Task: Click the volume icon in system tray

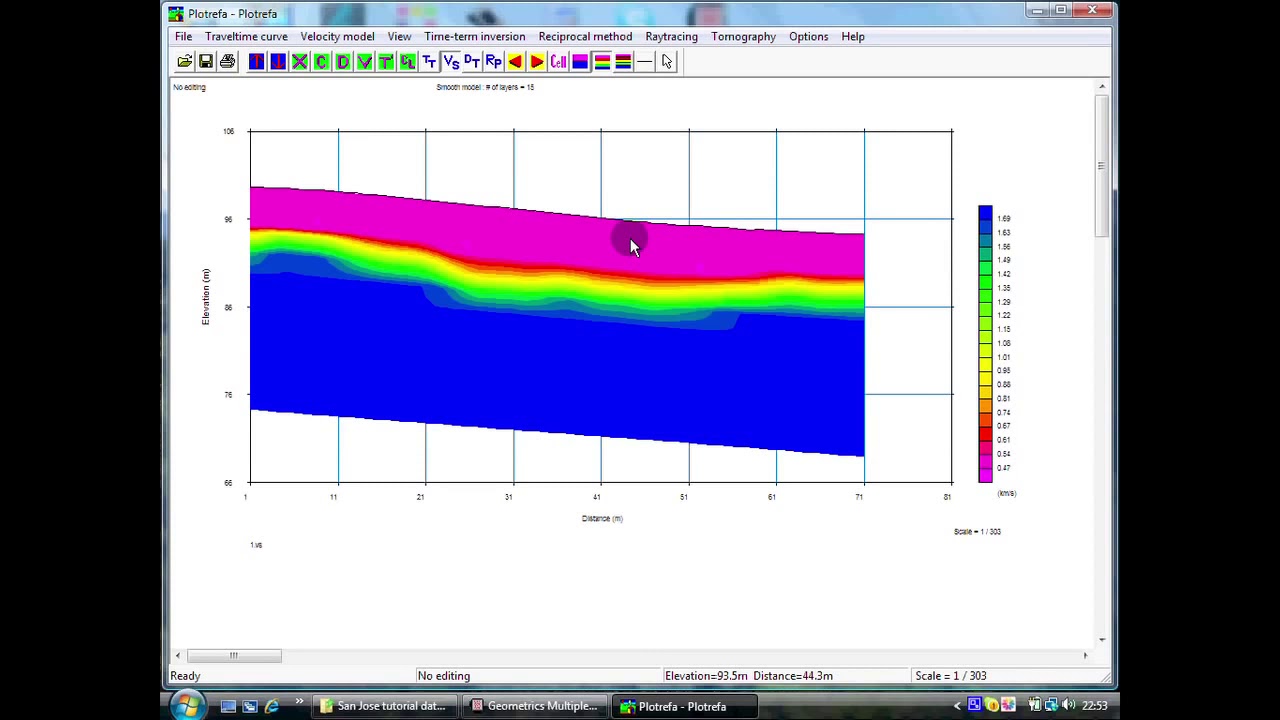Action: click(1068, 706)
